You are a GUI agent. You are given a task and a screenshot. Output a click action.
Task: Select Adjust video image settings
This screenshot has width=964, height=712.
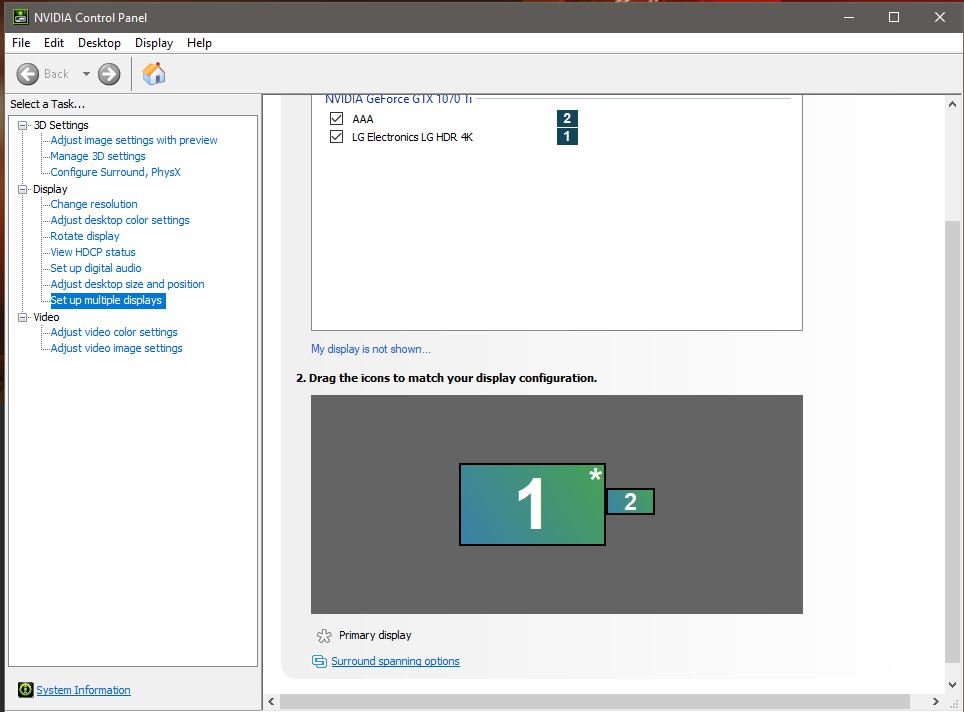(x=116, y=348)
